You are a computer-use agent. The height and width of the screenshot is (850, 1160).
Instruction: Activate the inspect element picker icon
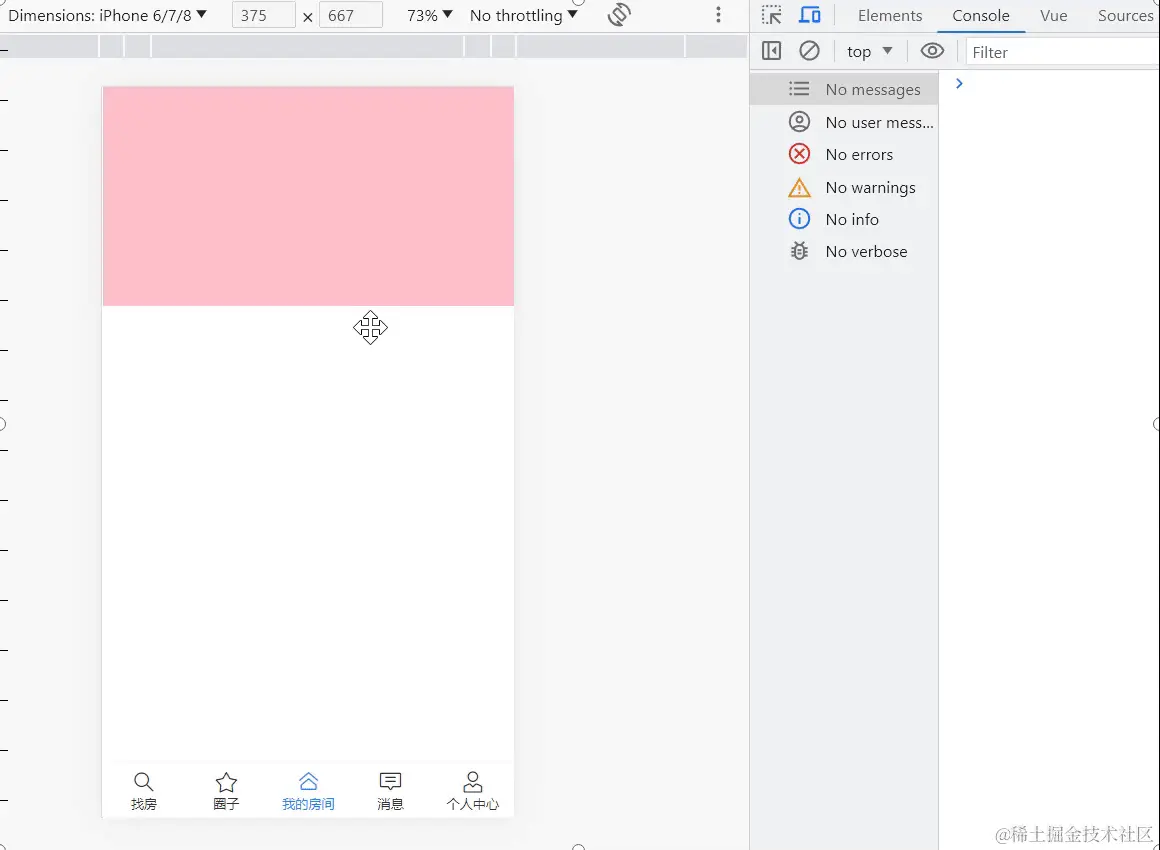[772, 16]
